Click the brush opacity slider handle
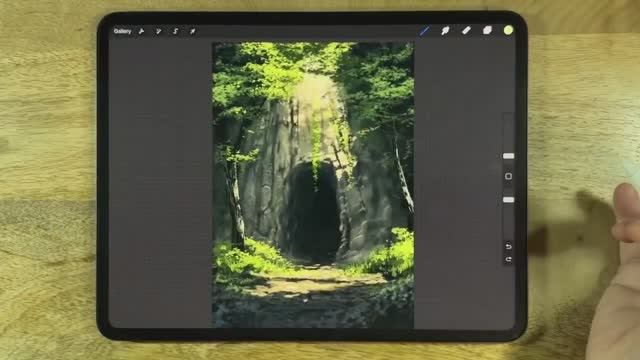The width and height of the screenshot is (640, 360). (508, 200)
